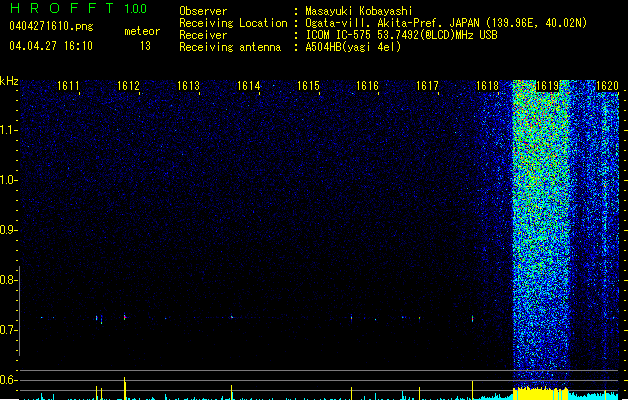Click the meteor count 13
Viewport: 629px width, 400px height.
click(x=145, y=46)
